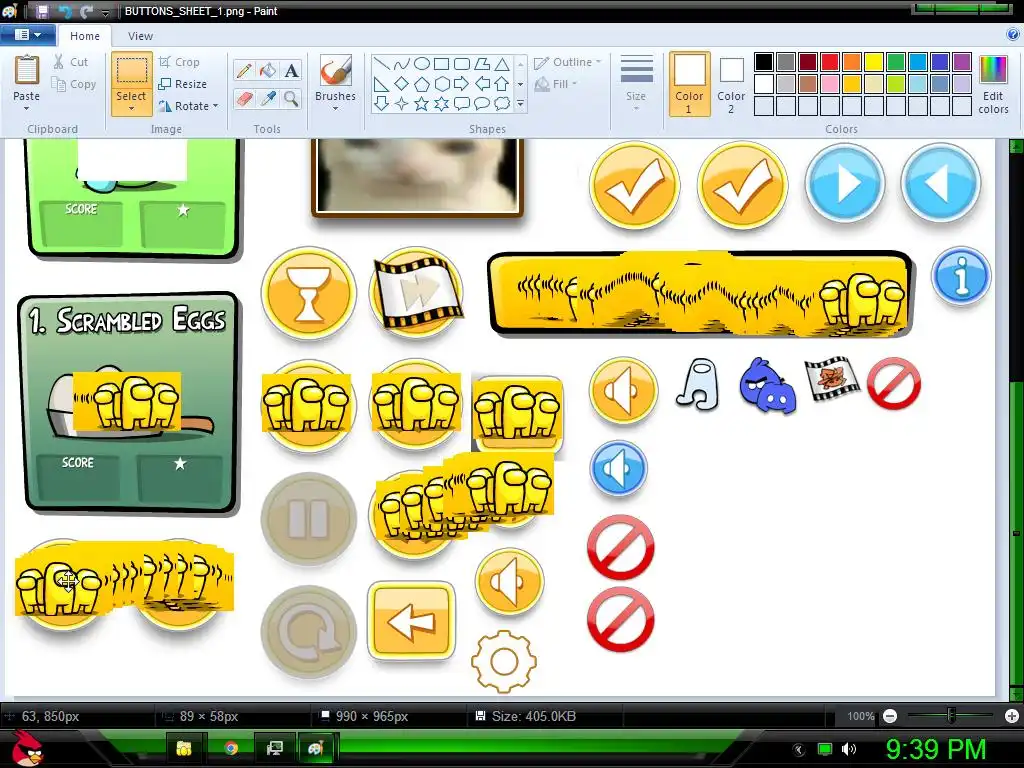This screenshot has width=1024, height=768.
Task: Switch to the View tab
Action: coord(140,36)
